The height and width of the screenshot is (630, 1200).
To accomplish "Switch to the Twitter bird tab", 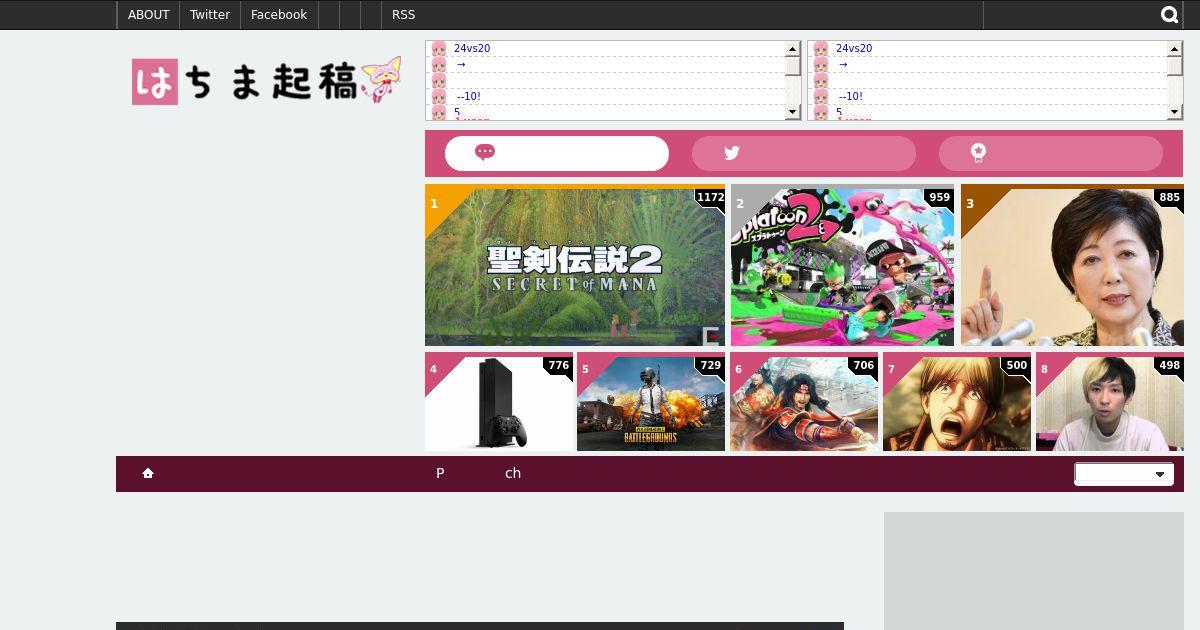I will (x=804, y=153).
